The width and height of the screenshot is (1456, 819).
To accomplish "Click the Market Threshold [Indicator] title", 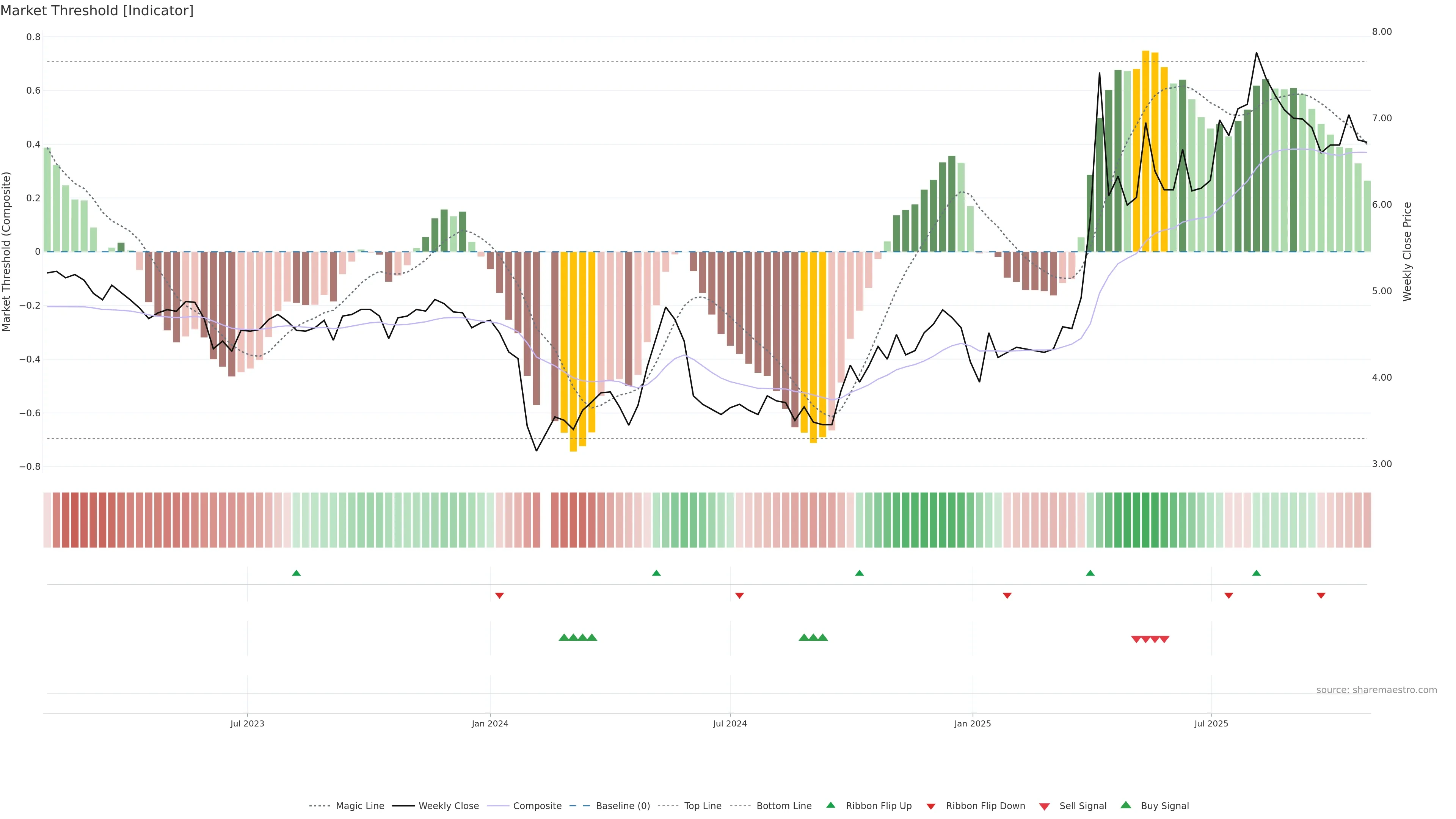I will point(97,11).
